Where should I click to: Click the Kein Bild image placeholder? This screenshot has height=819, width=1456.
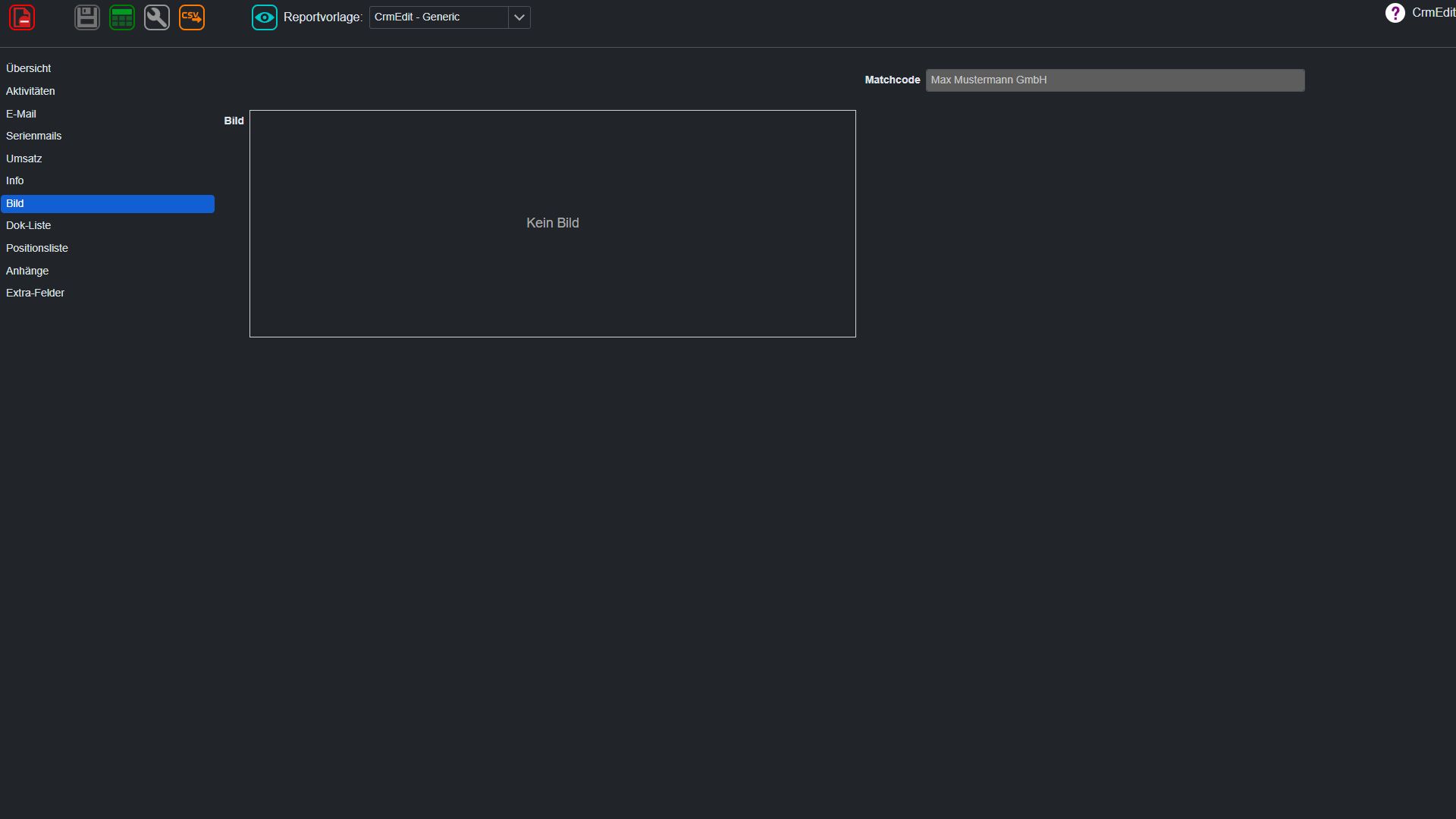(x=553, y=224)
